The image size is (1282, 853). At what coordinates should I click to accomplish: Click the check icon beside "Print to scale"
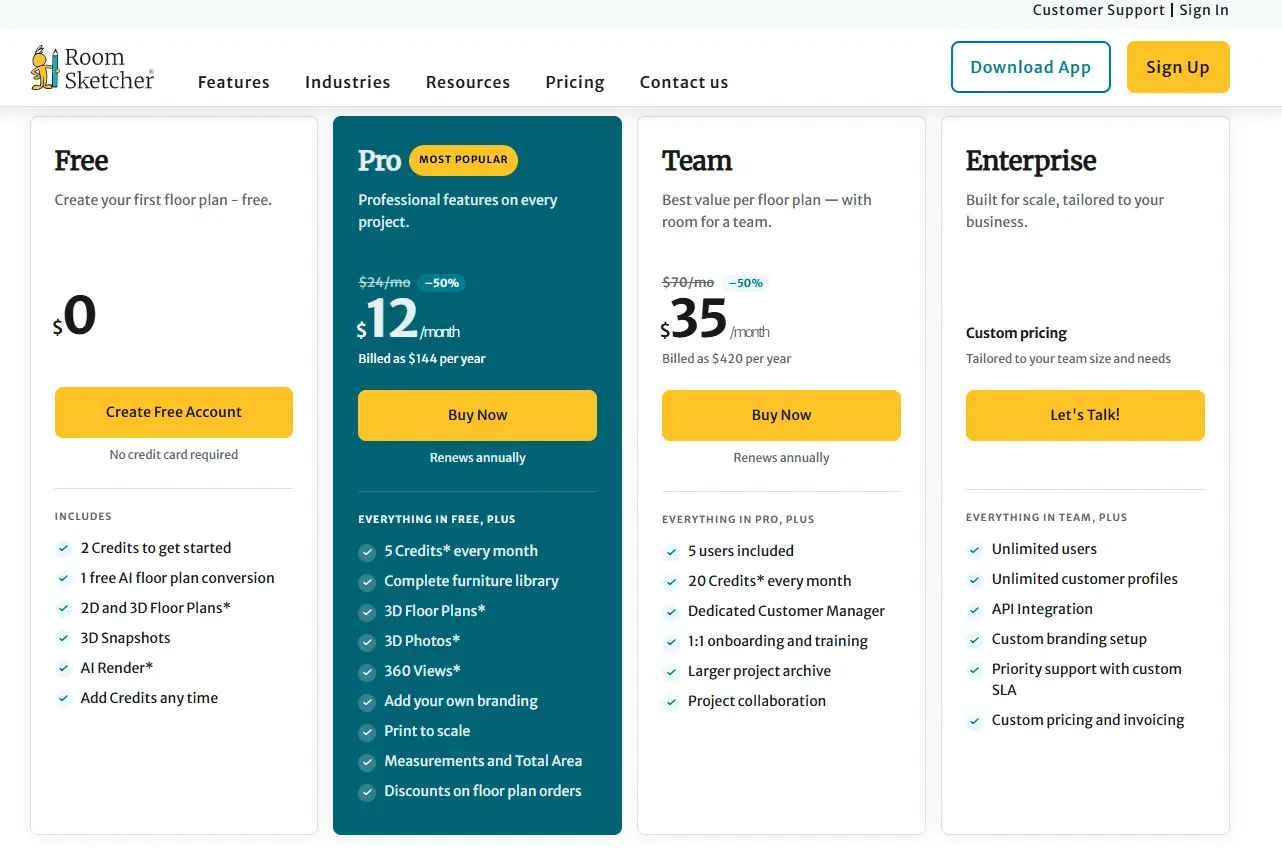(367, 732)
